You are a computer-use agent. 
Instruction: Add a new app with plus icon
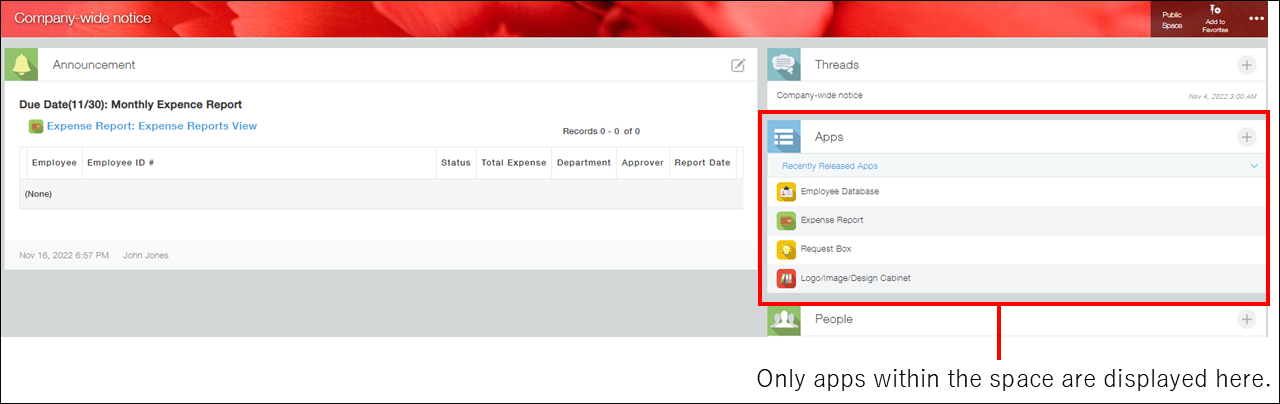pyautogui.click(x=1246, y=137)
